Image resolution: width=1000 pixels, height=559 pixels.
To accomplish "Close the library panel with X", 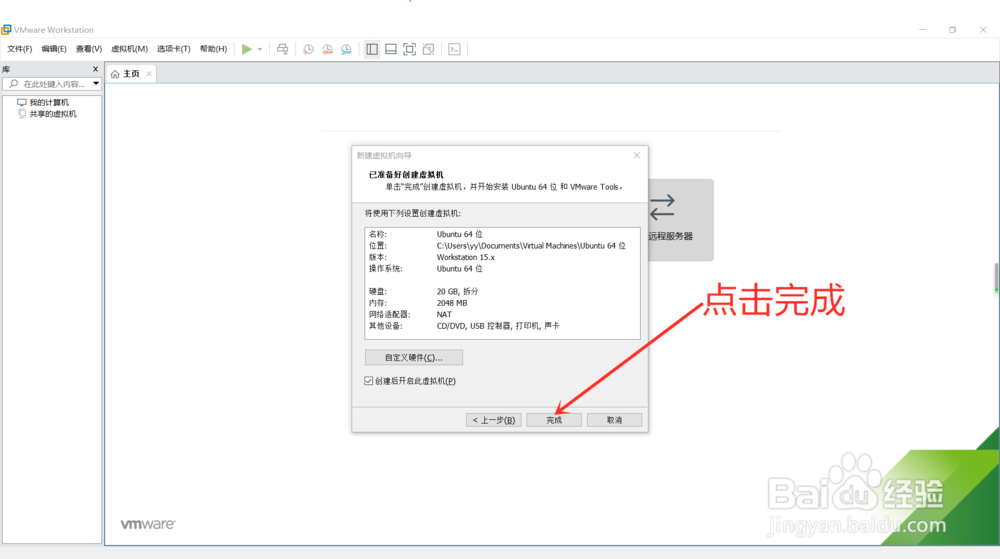I will (x=96, y=69).
